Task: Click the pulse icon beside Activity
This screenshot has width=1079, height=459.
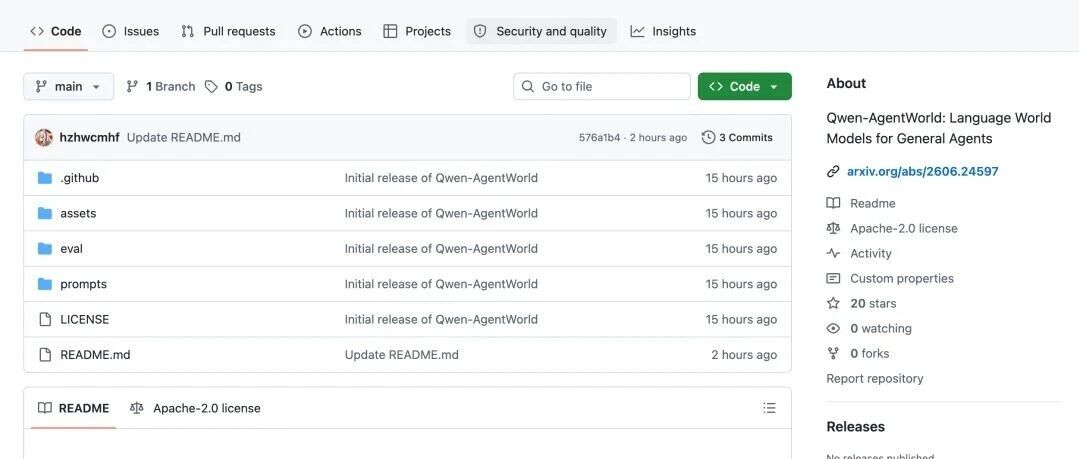Action: click(x=833, y=253)
